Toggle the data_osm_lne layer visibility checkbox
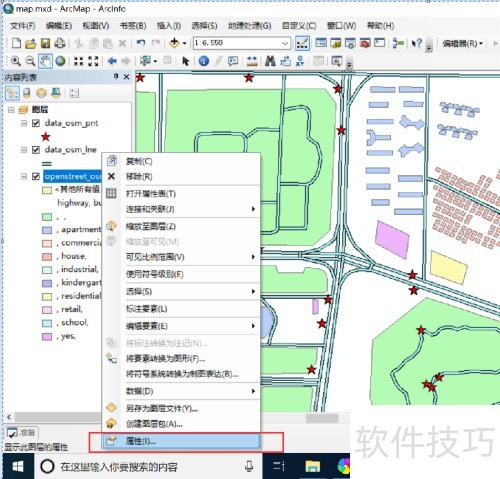The width and height of the screenshot is (500, 479). pyautogui.click(x=36, y=150)
